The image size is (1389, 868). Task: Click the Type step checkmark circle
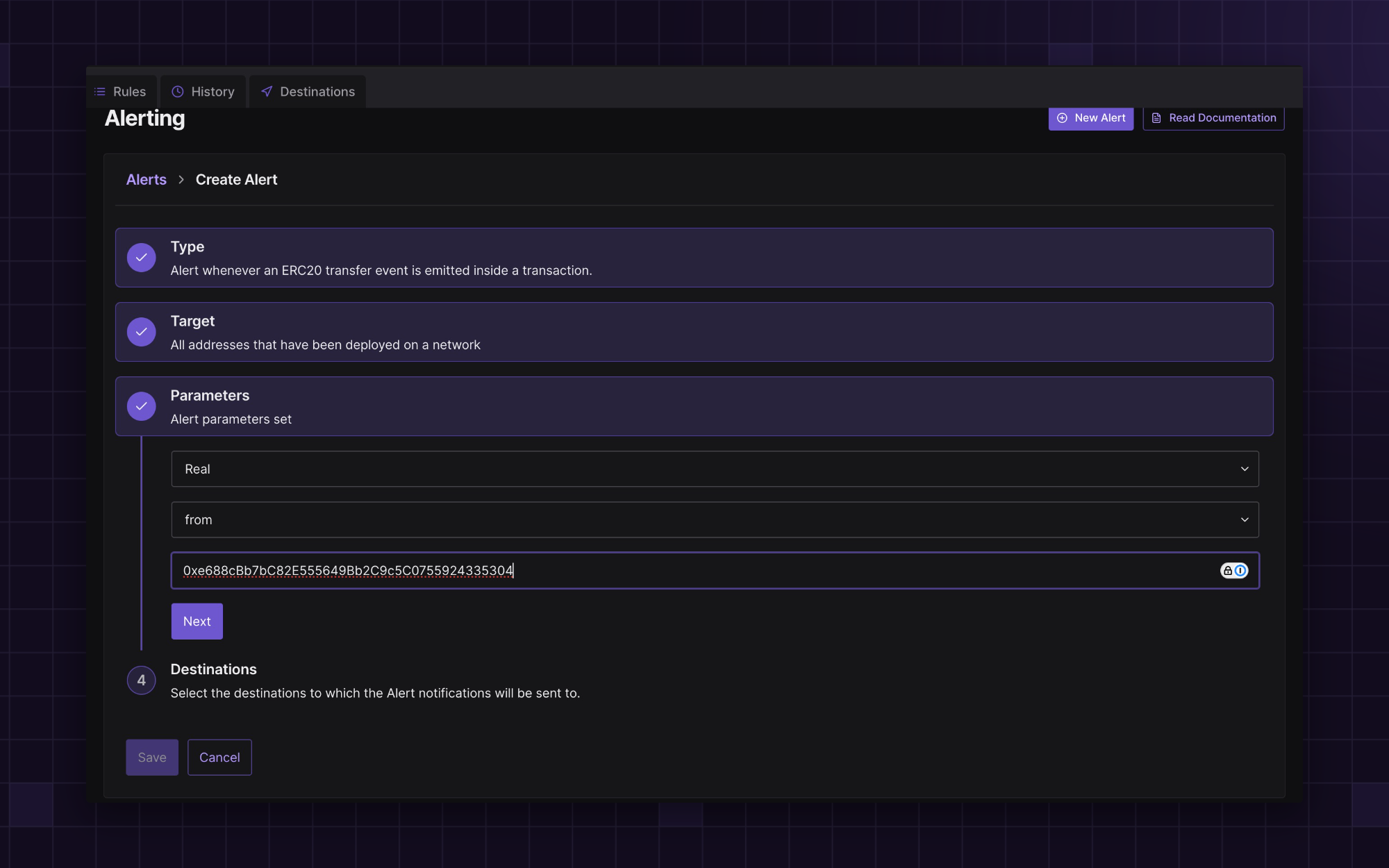point(141,258)
